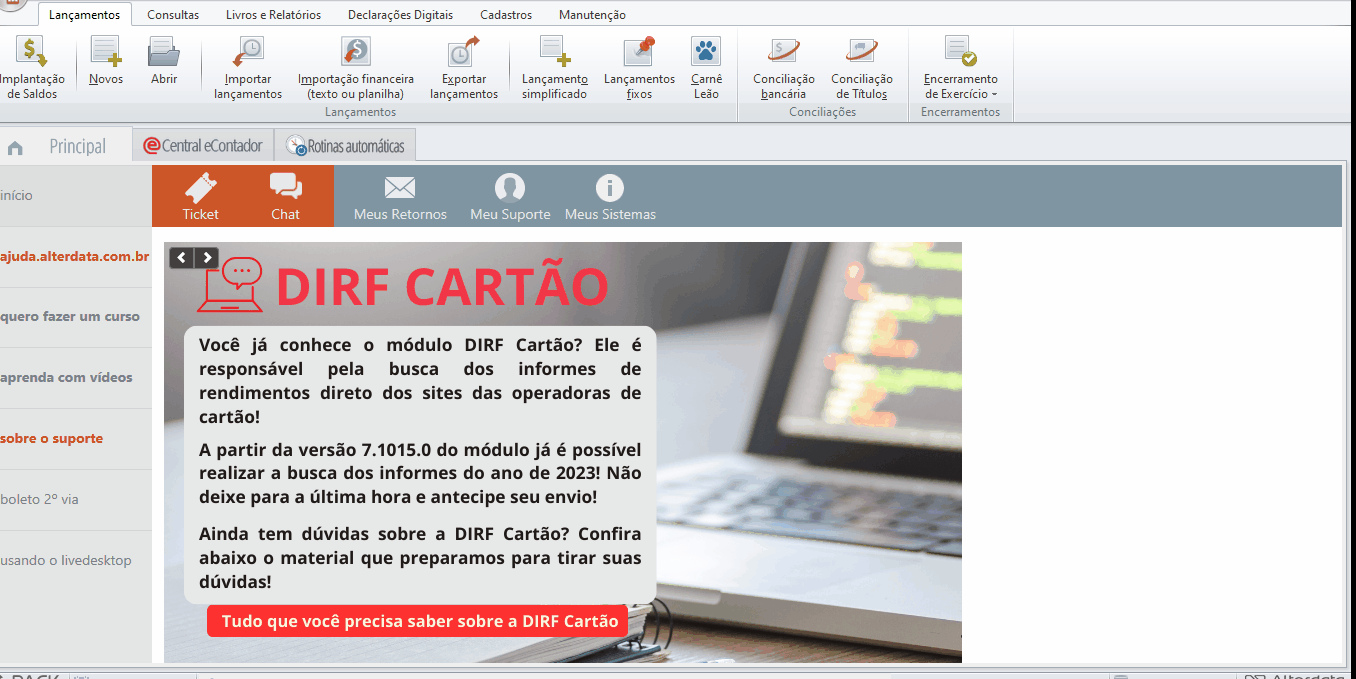Show next banner slide
Viewport: 1356px width, 679px height.
[x=206, y=258]
